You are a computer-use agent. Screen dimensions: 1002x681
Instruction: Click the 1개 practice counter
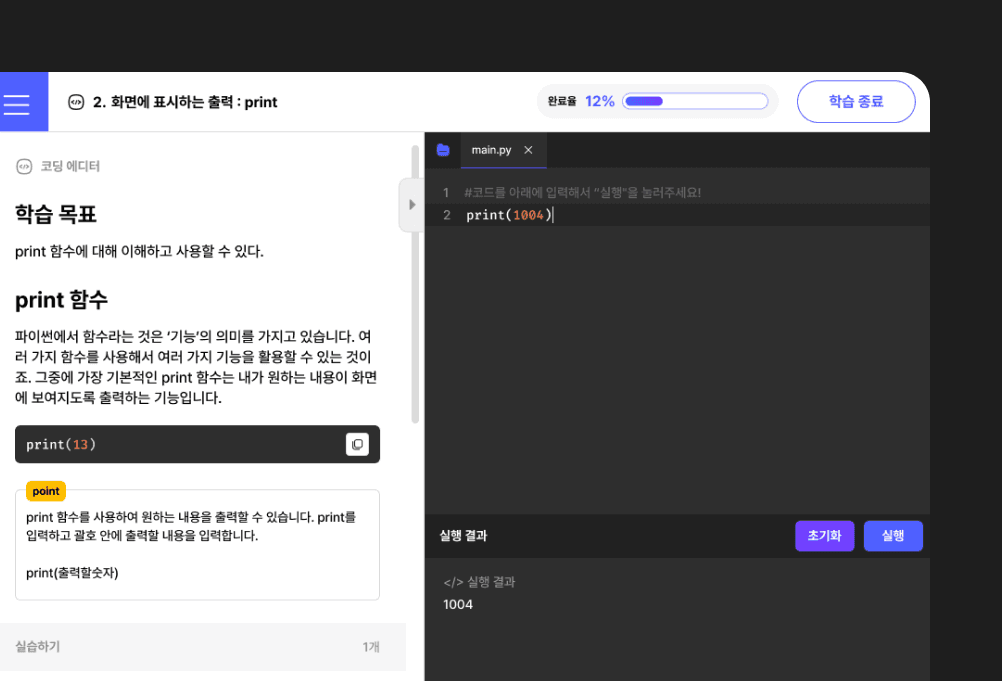(x=371, y=647)
